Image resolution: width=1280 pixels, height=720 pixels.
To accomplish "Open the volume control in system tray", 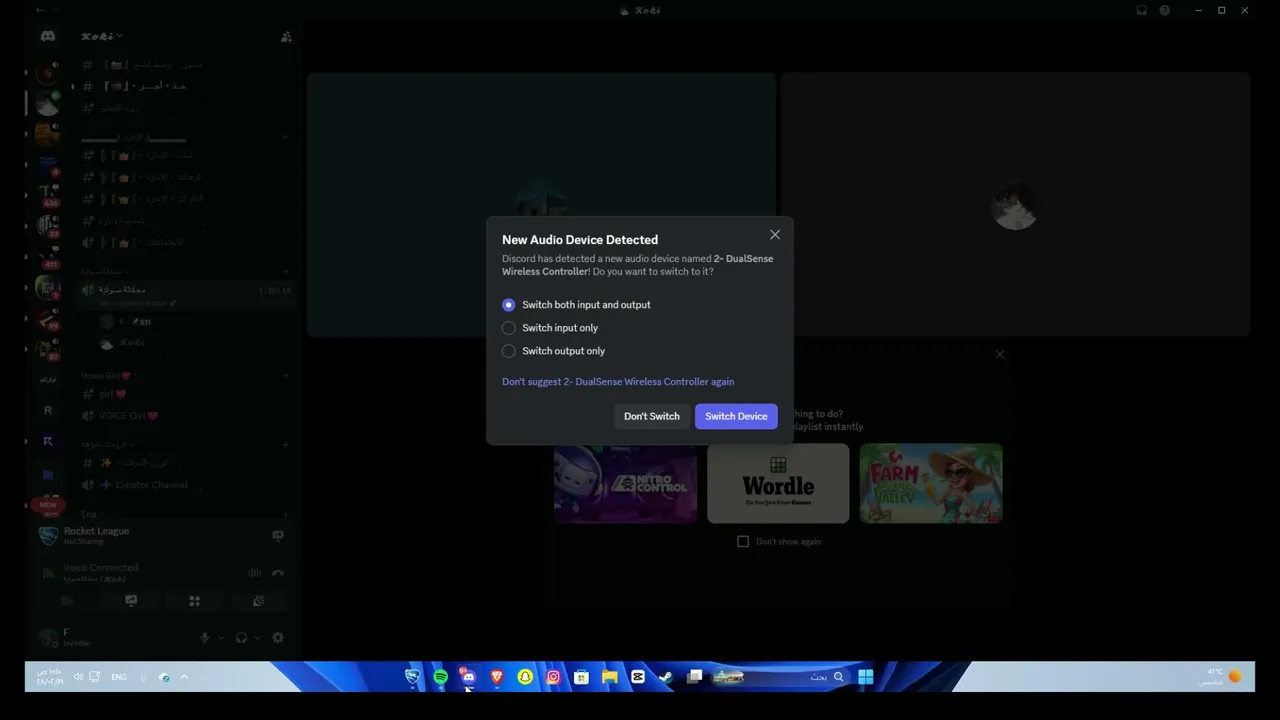I will coord(78,677).
